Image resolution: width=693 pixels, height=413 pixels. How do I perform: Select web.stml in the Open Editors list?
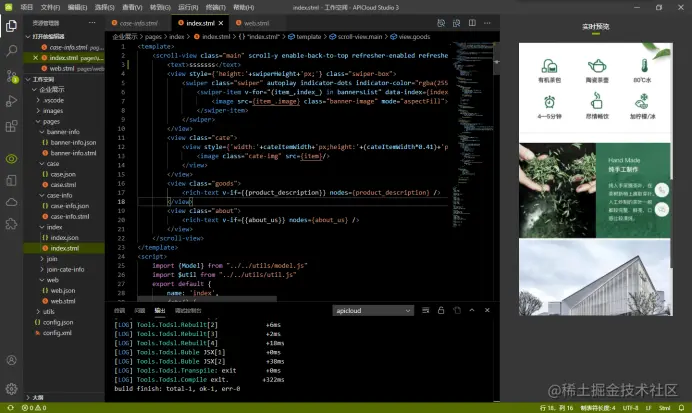(62, 69)
